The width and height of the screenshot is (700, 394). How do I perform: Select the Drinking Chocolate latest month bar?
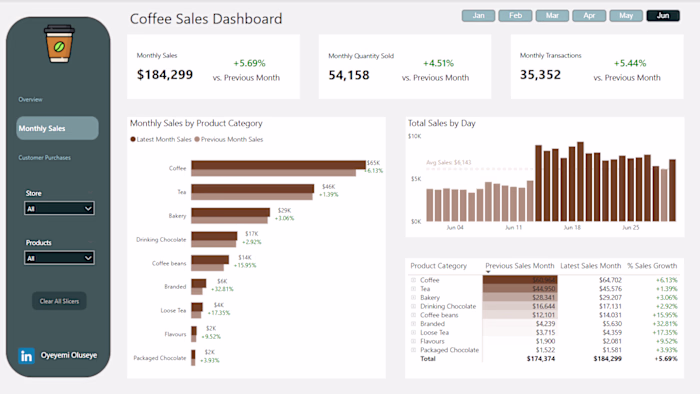tap(214, 236)
